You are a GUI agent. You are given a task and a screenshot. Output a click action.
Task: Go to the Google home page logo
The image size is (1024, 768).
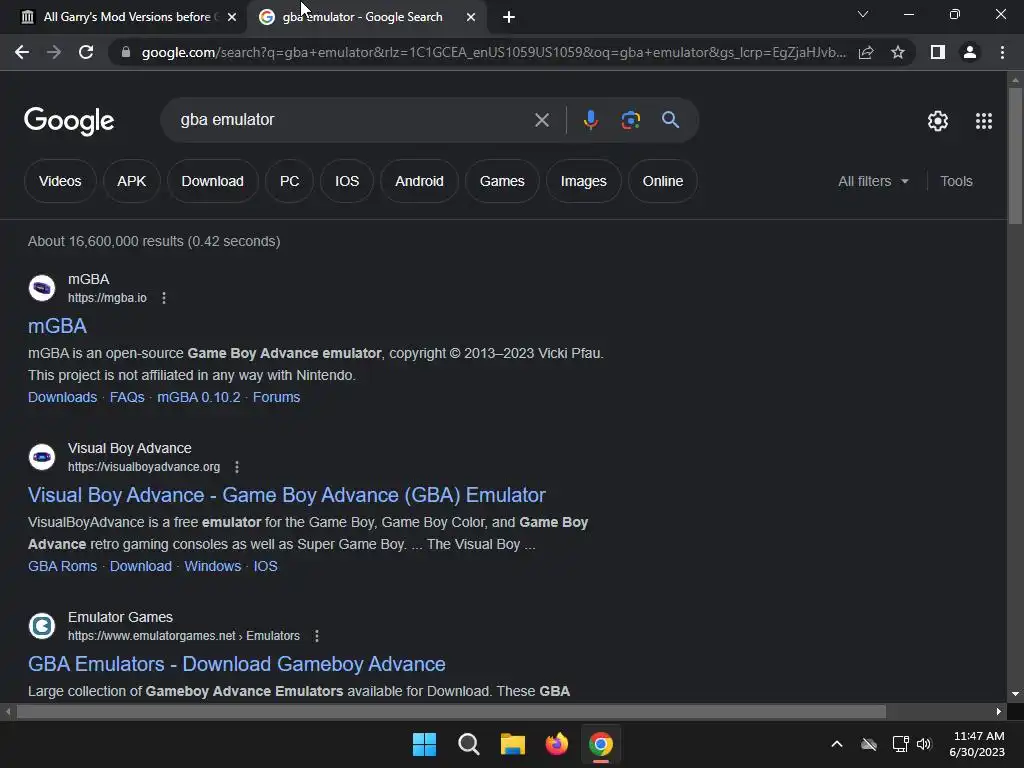(x=69, y=121)
